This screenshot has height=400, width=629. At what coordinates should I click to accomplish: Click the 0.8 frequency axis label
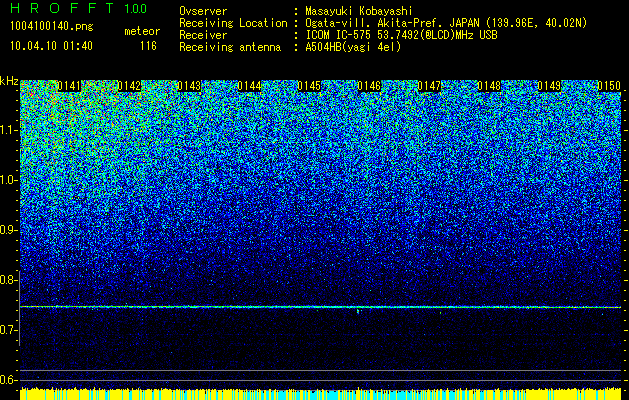pyautogui.click(x=9, y=280)
